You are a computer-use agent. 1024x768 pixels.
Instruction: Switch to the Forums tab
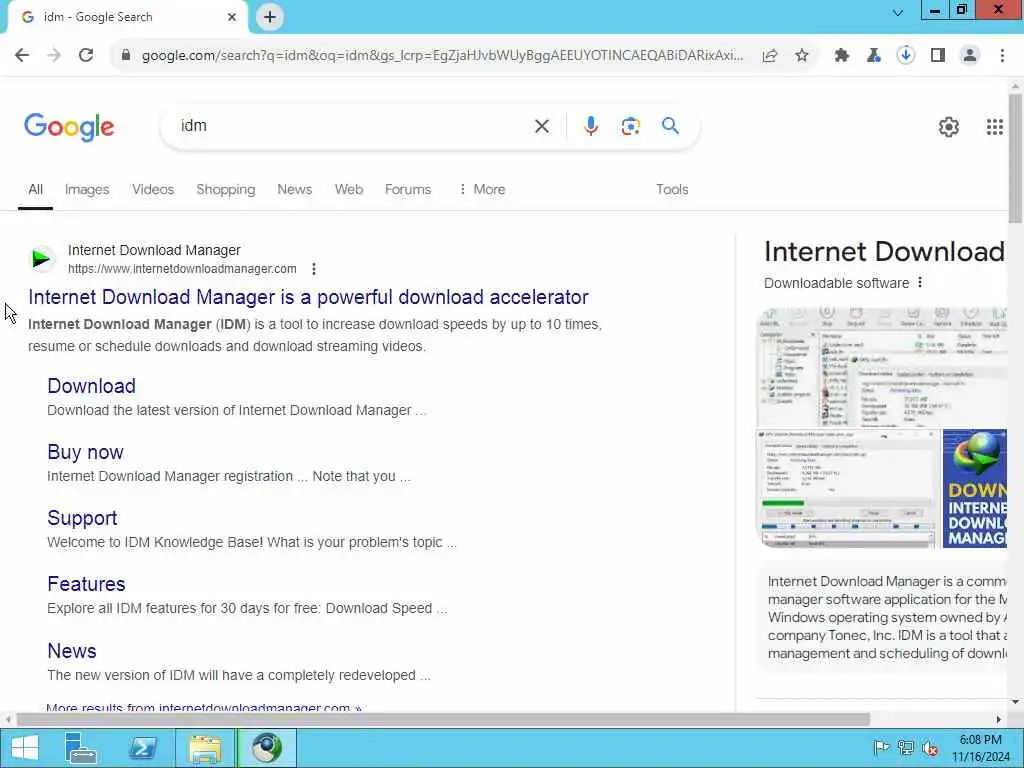click(x=408, y=189)
